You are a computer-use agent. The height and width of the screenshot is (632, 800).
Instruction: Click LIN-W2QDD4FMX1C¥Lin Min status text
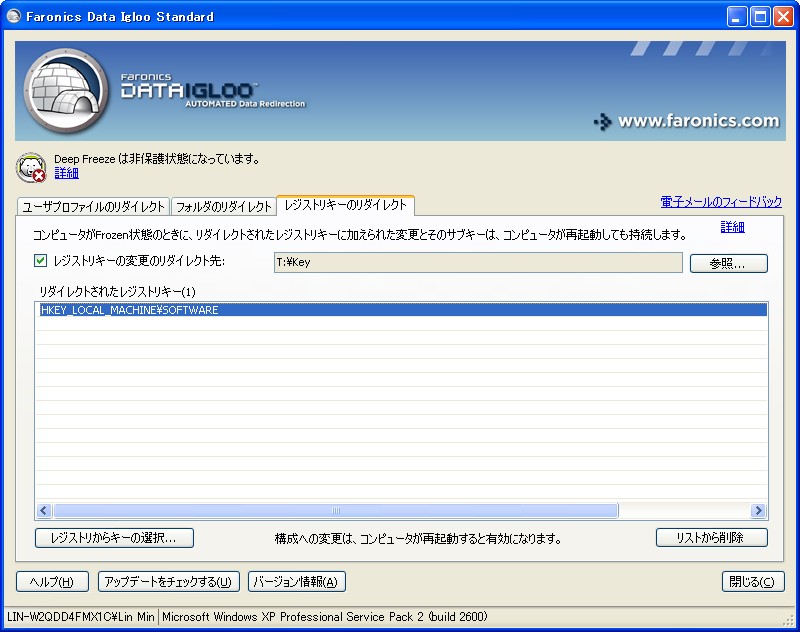click(81, 617)
